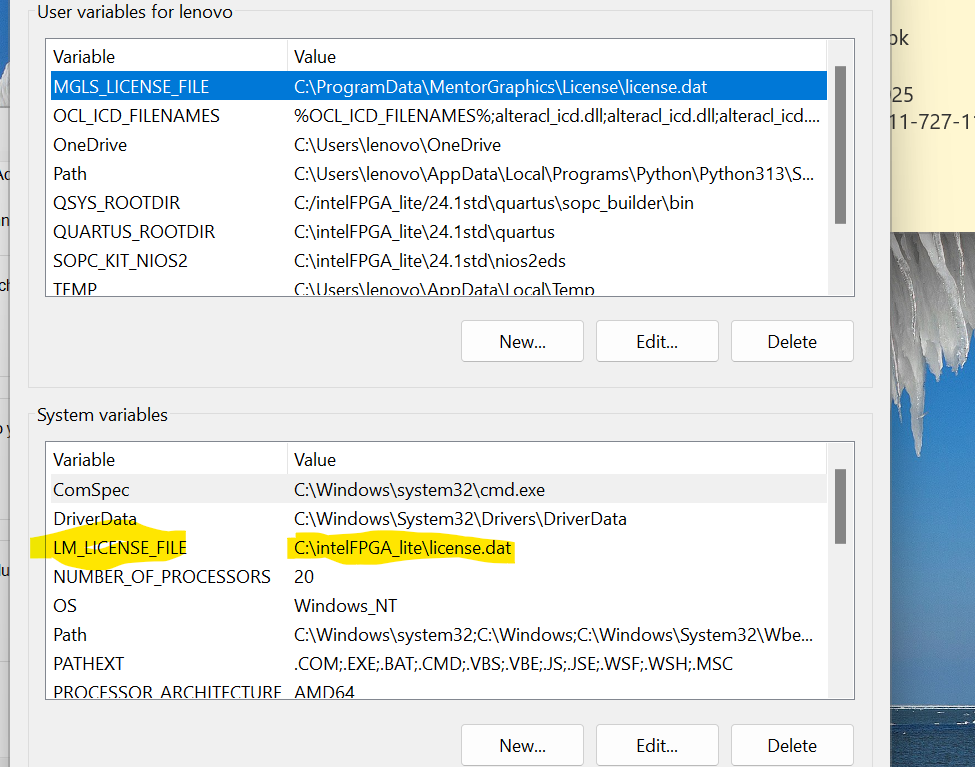Click Delete button under User variables

(792, 341)
